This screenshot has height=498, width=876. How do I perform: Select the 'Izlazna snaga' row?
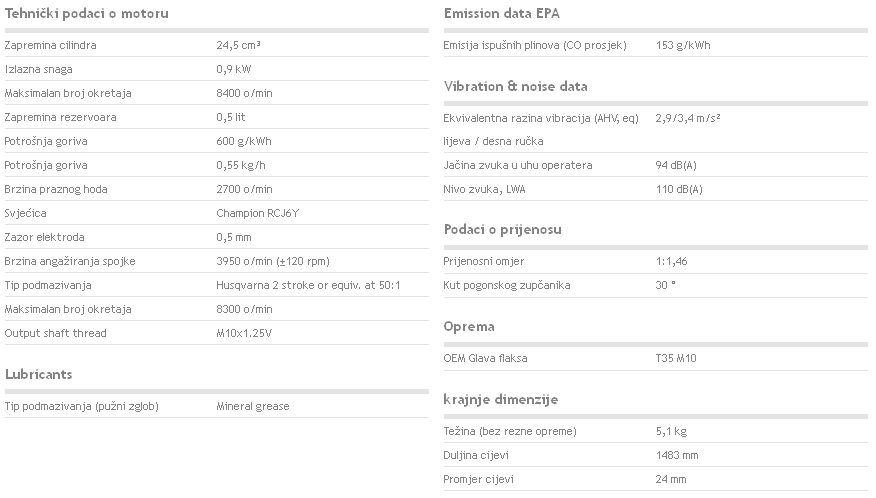(217, 69)
